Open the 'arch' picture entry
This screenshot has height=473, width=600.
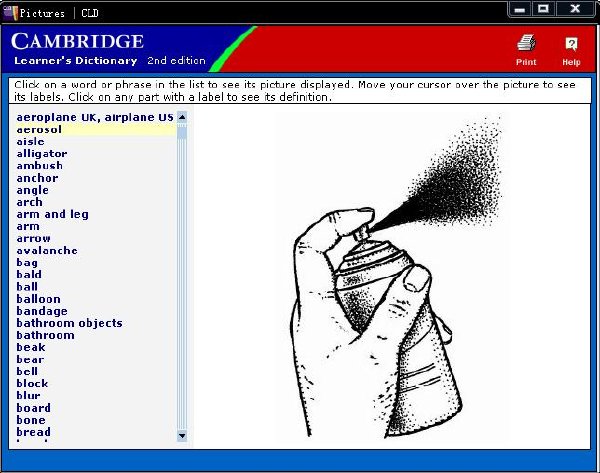(29, 202)
